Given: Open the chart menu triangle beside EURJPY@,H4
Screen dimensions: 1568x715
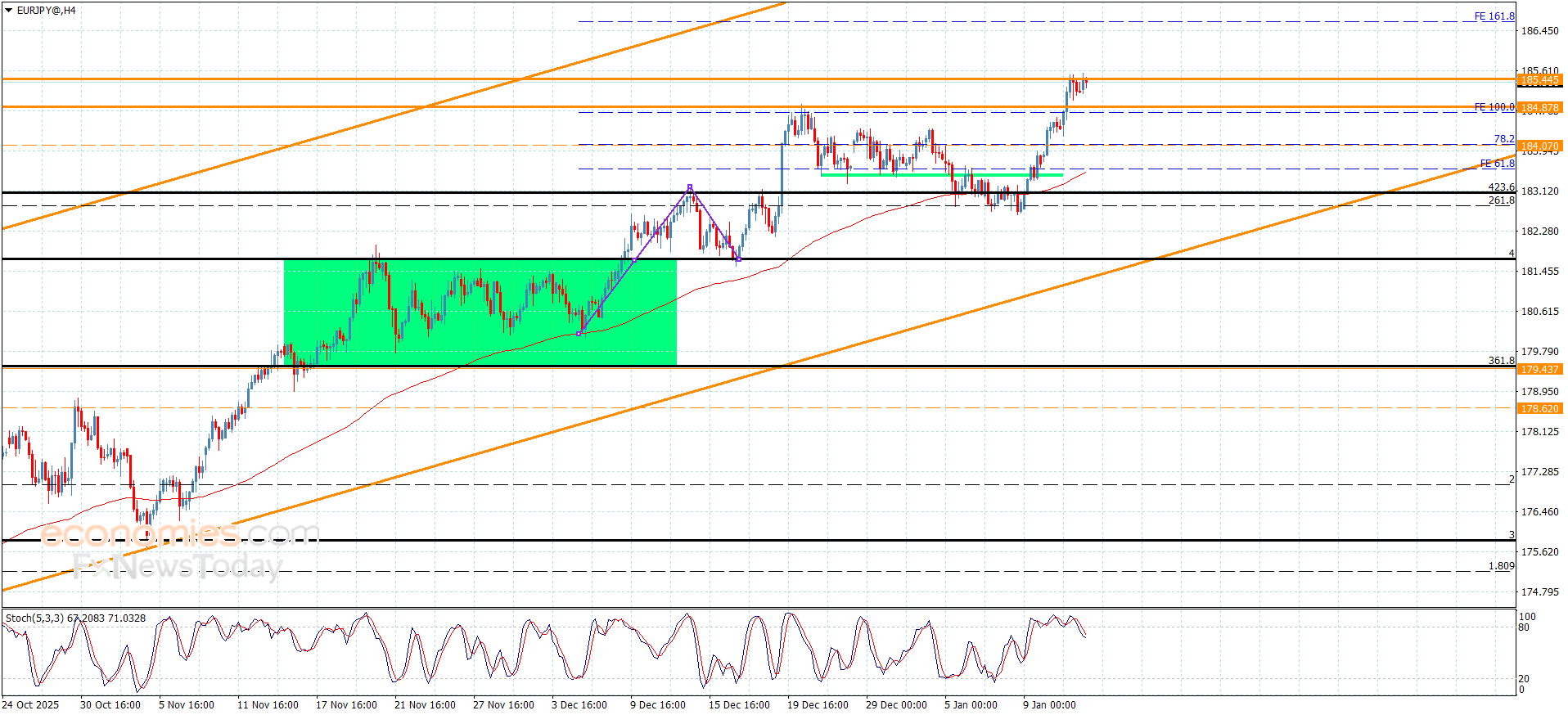Looking at the screenshot, I should [x=9, y=11].
